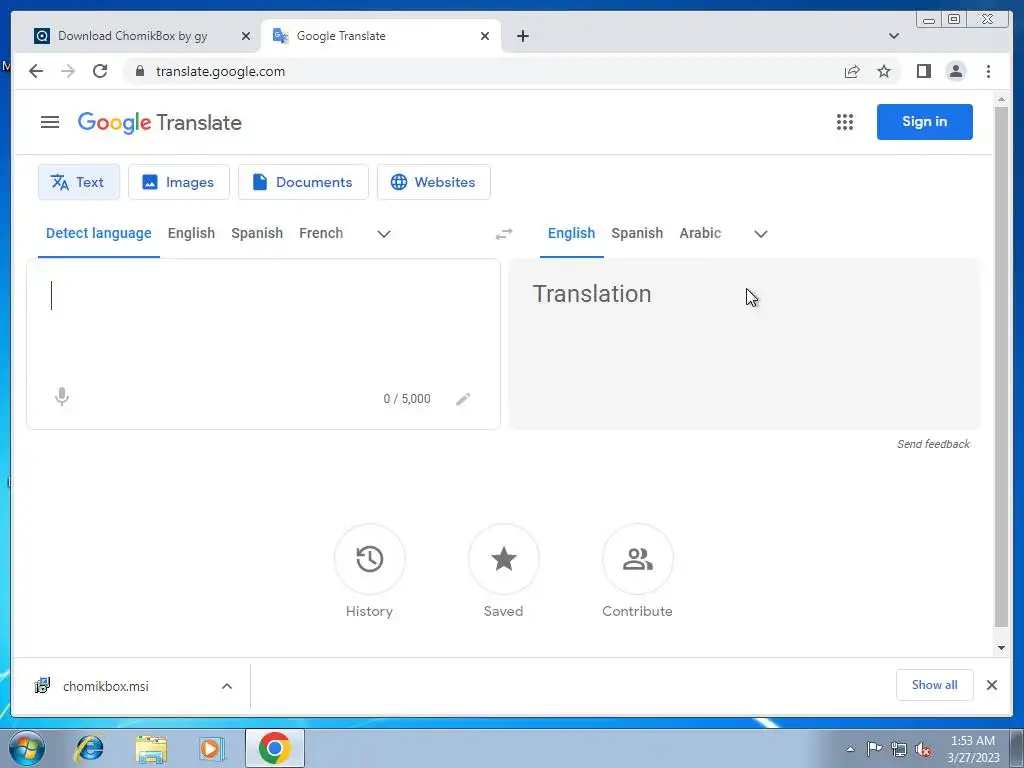Turn on handwriting pencil input
The height and width of the screenshot is (768, 1024).
[x=463, y=398]
